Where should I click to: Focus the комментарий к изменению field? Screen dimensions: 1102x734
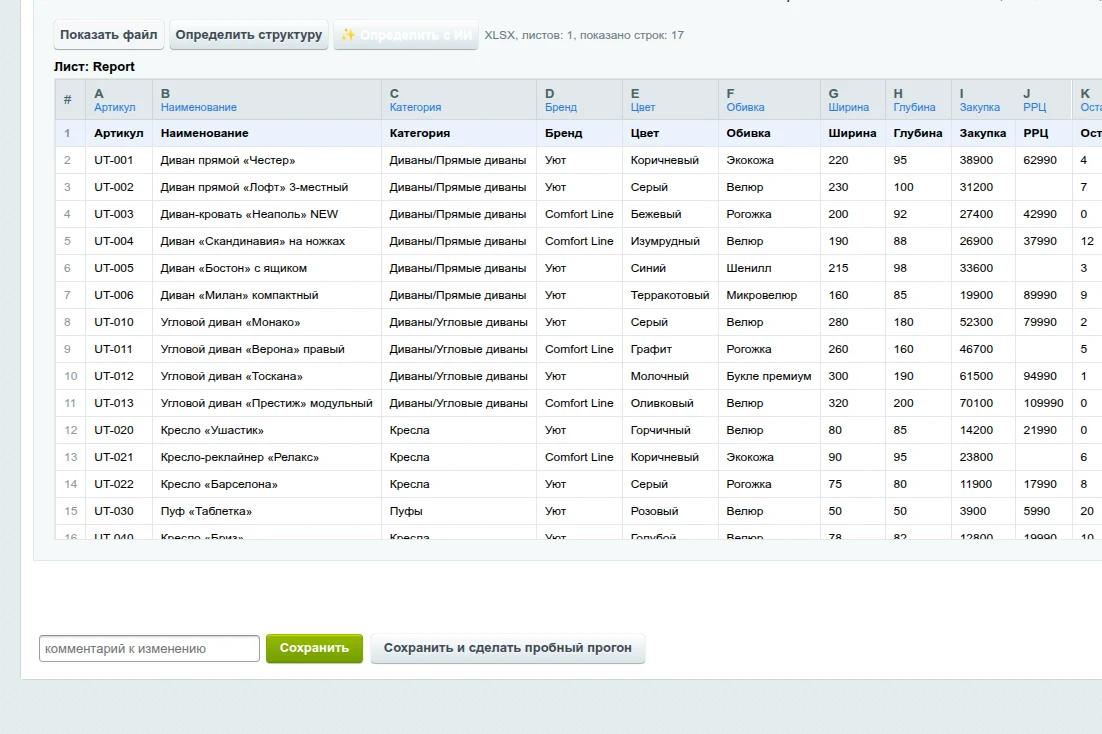pyautogui.click(x=149, y=648)
